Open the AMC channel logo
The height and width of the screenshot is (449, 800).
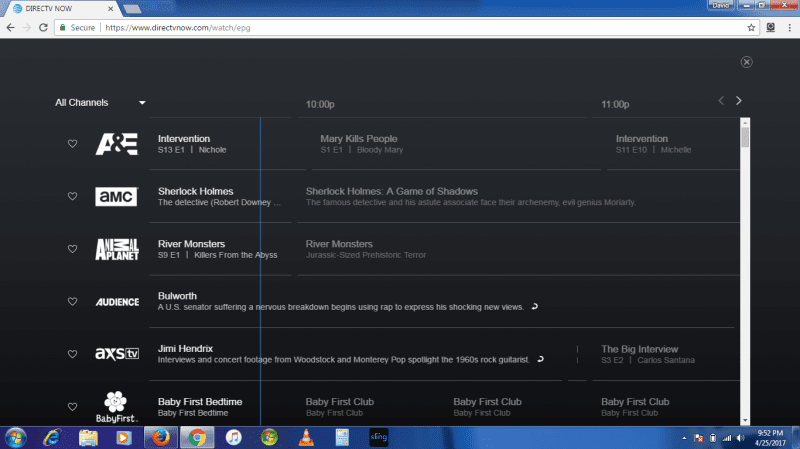pos(116,196)
